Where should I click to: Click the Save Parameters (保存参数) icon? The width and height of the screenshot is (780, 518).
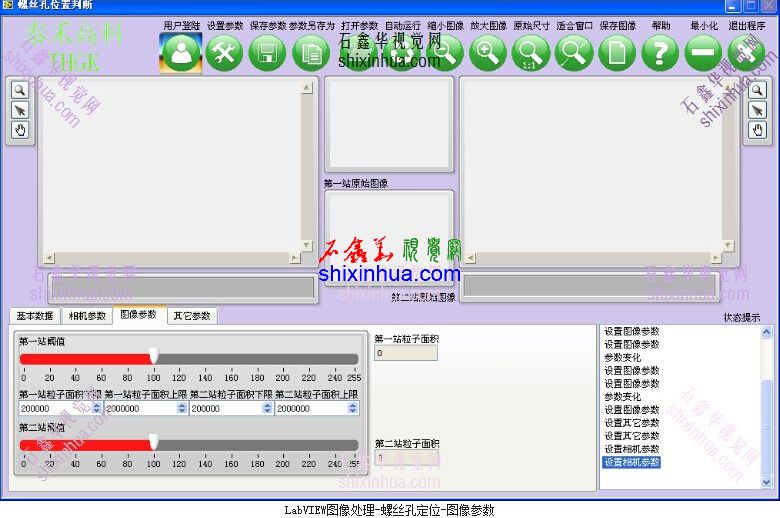pos(267,53)
